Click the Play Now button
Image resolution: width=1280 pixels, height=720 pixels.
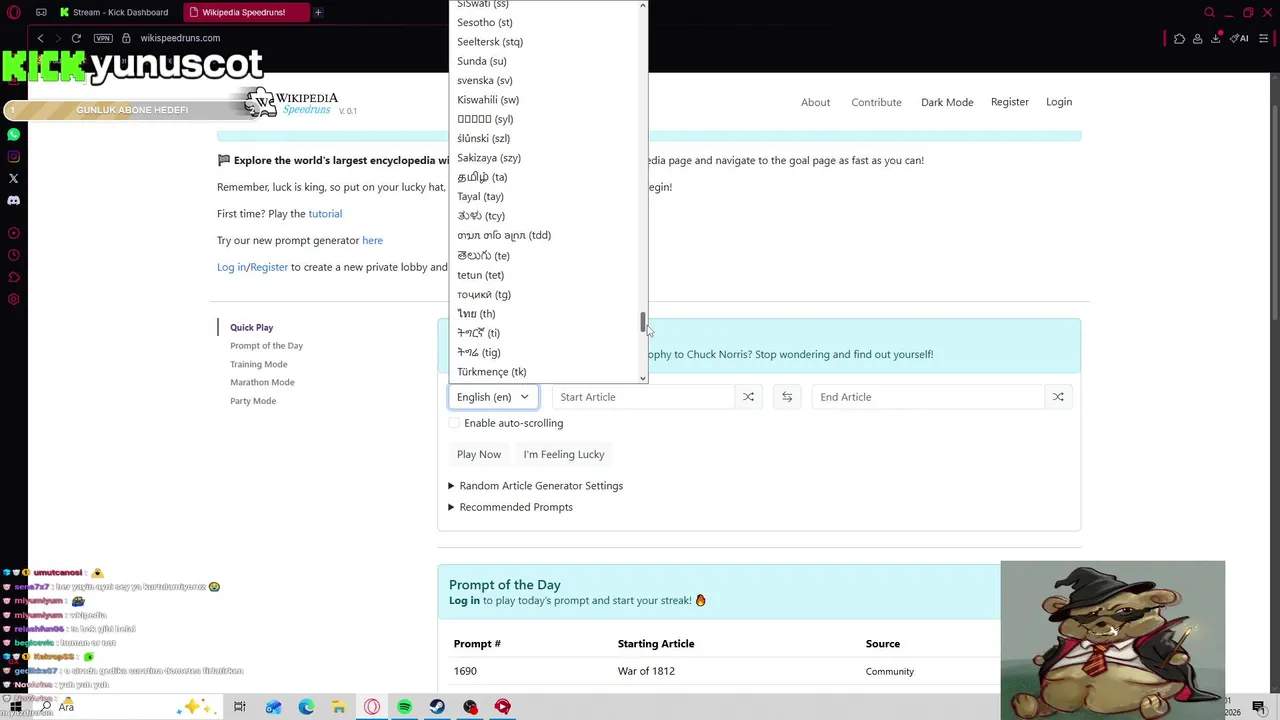click(x=479, y=454)
